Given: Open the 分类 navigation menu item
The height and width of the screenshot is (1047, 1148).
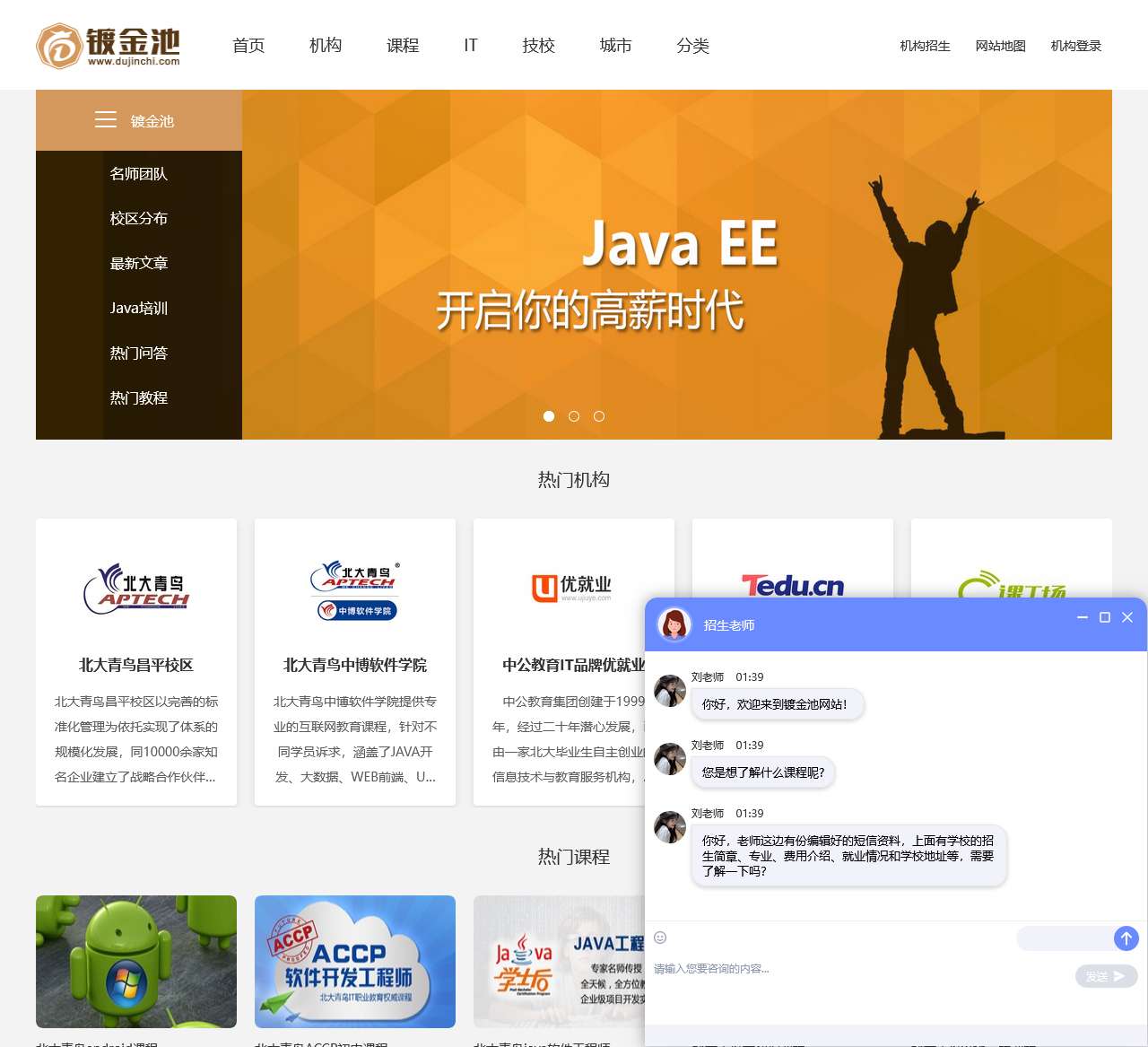Looking at the screenshot, I should [x=692, y=46].
